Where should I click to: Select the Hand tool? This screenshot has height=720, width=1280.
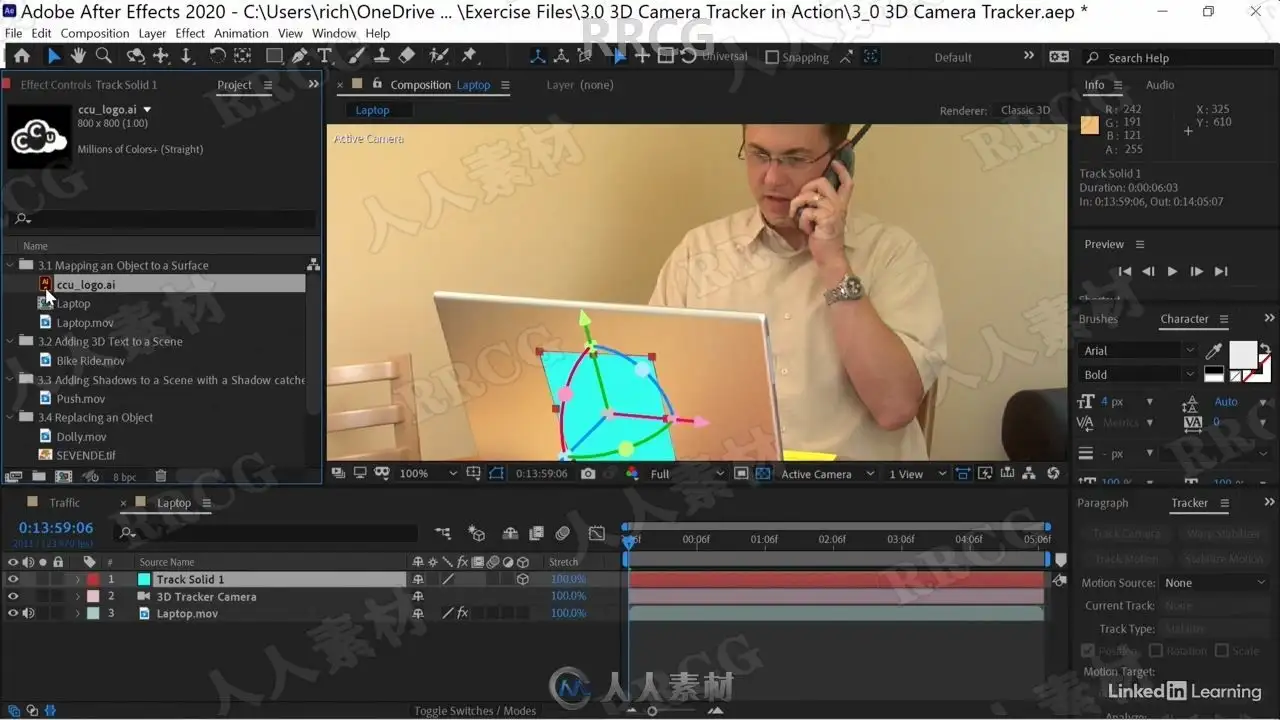tap(78, 56)
